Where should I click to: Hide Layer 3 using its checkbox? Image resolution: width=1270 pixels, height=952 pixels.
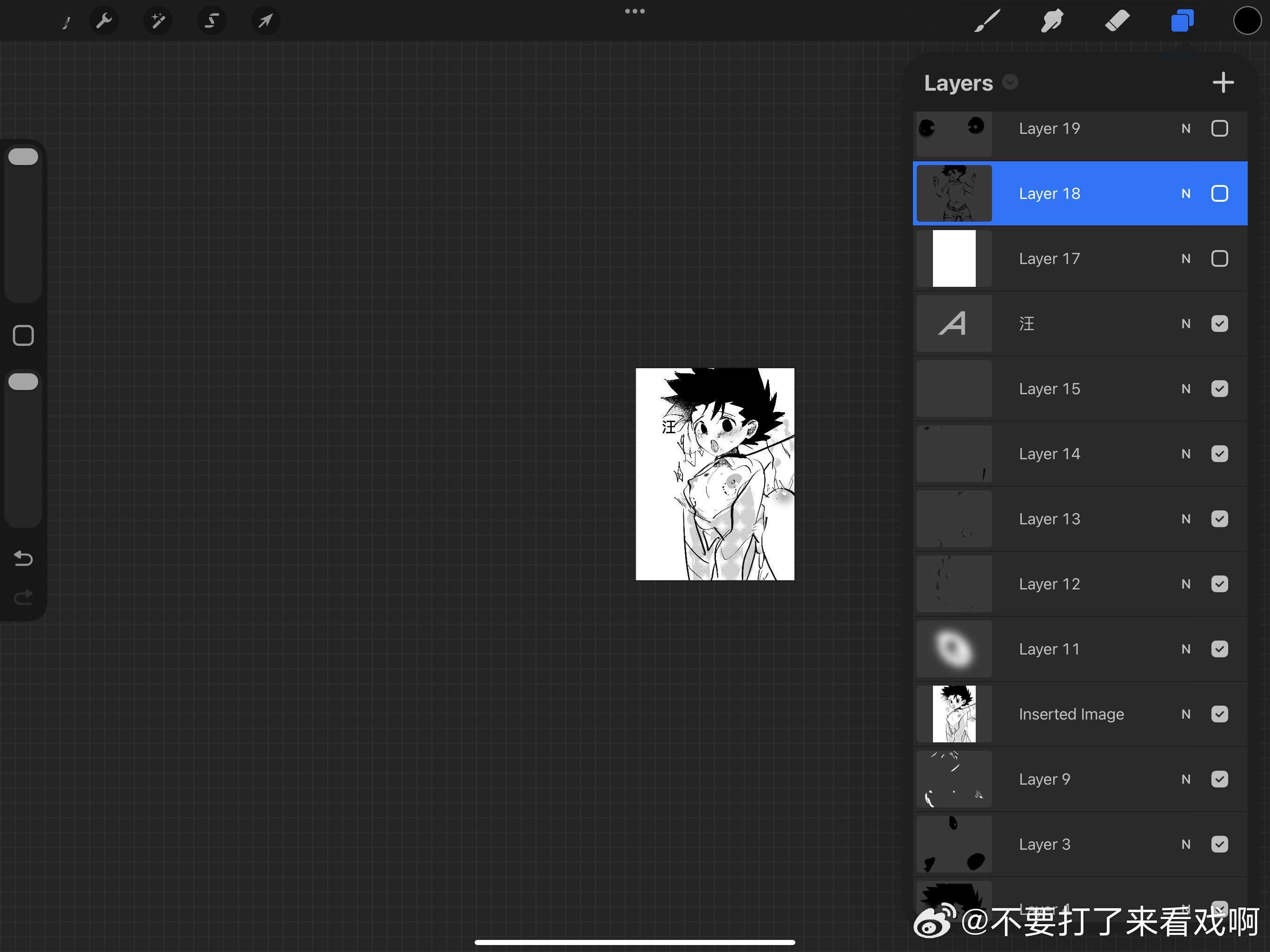[1219, 844]
